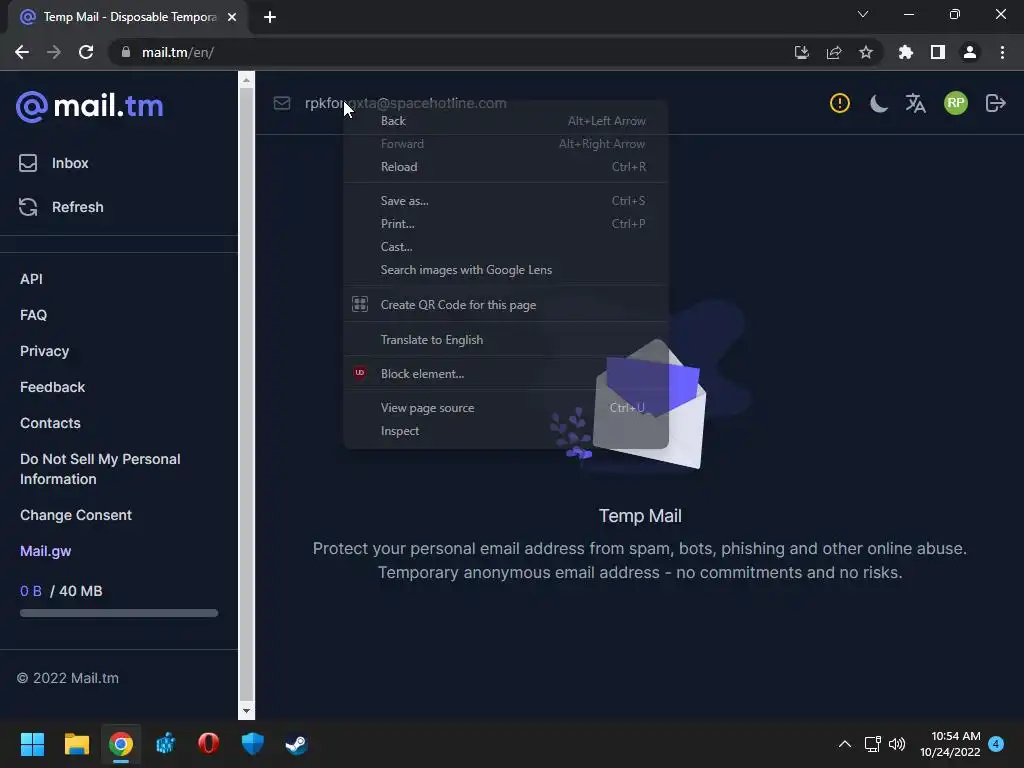Open Do Not Sell My Personal Information
This screenshot has height=768, width=1024.
pyautogui.click(x=100, y=469)
